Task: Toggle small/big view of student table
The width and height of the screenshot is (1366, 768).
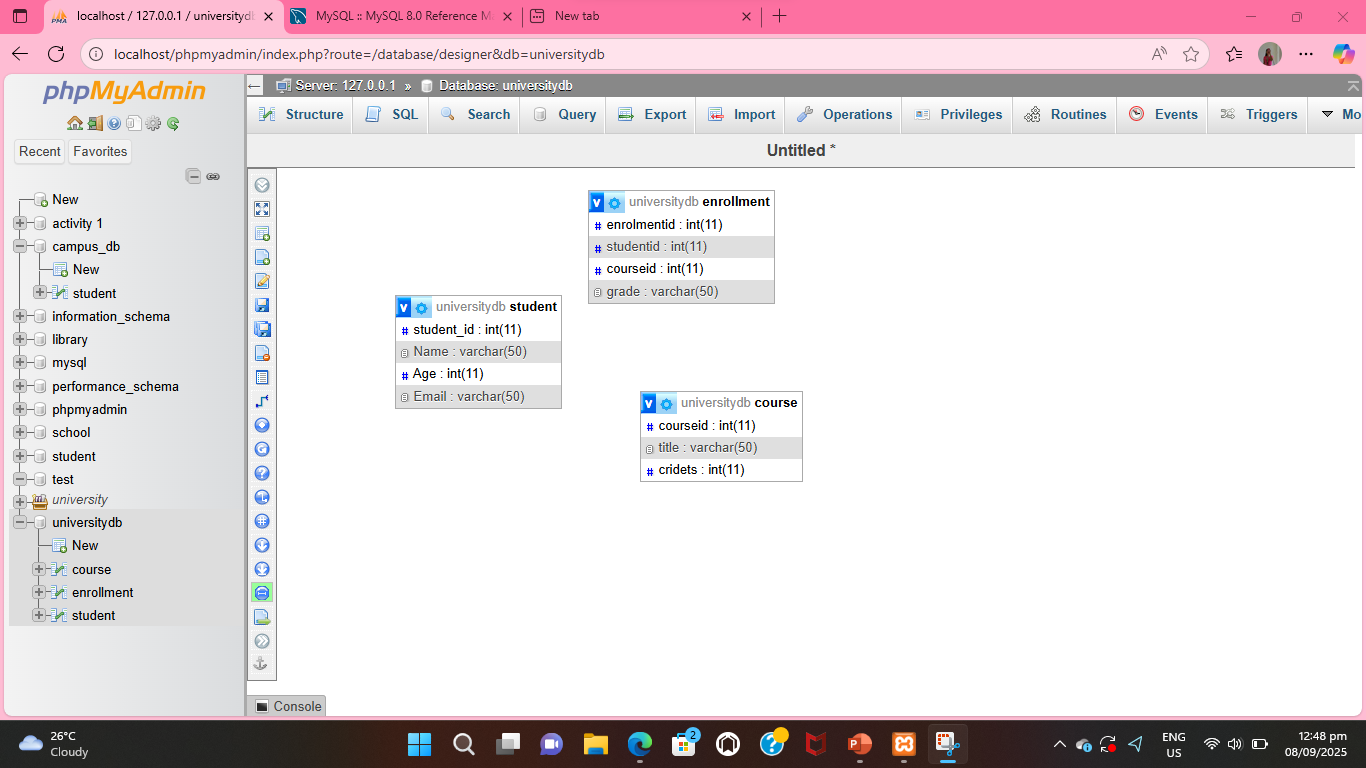Action: [x=404, y=308]
